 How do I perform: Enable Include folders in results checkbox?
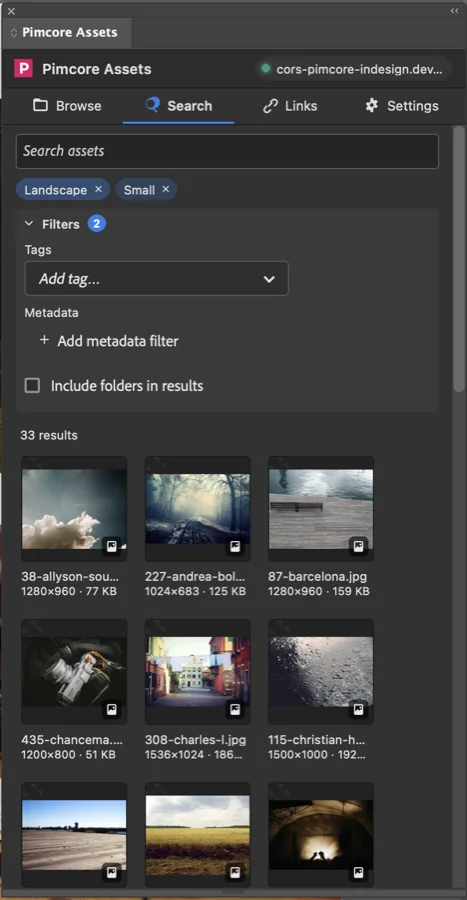click(32, 386)
